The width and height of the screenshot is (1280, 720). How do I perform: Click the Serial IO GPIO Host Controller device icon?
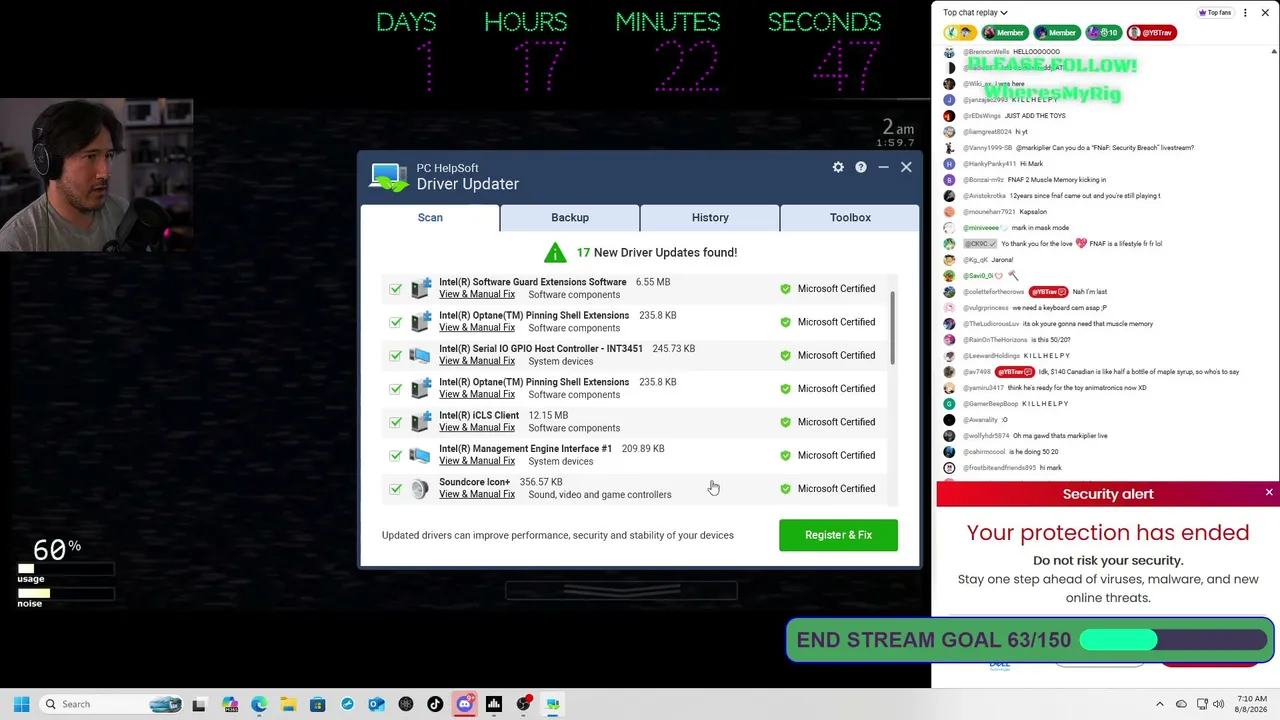tap(420, 355)
